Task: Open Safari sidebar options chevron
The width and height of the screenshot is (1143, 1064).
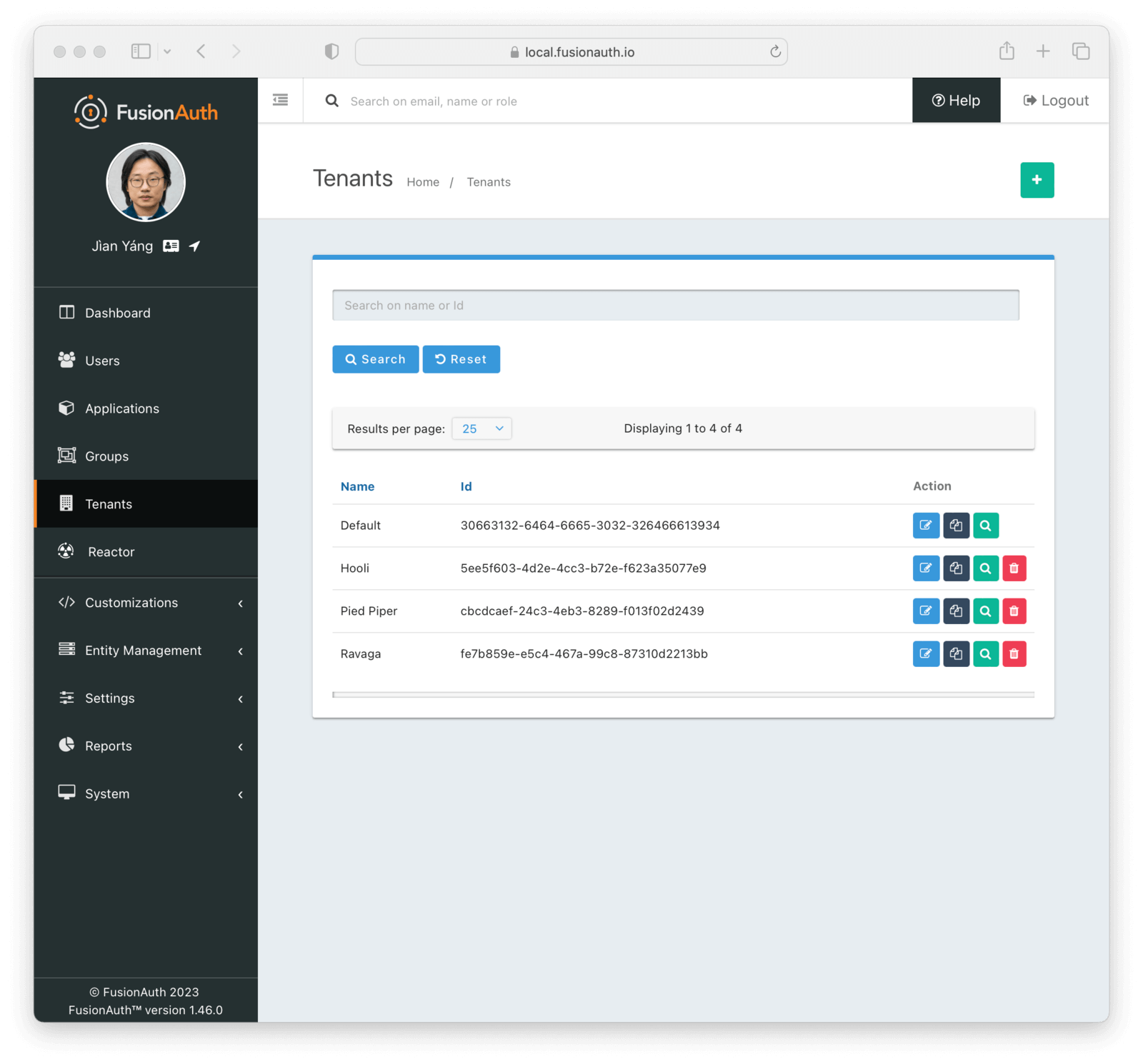Action: [x=167, y=51]
